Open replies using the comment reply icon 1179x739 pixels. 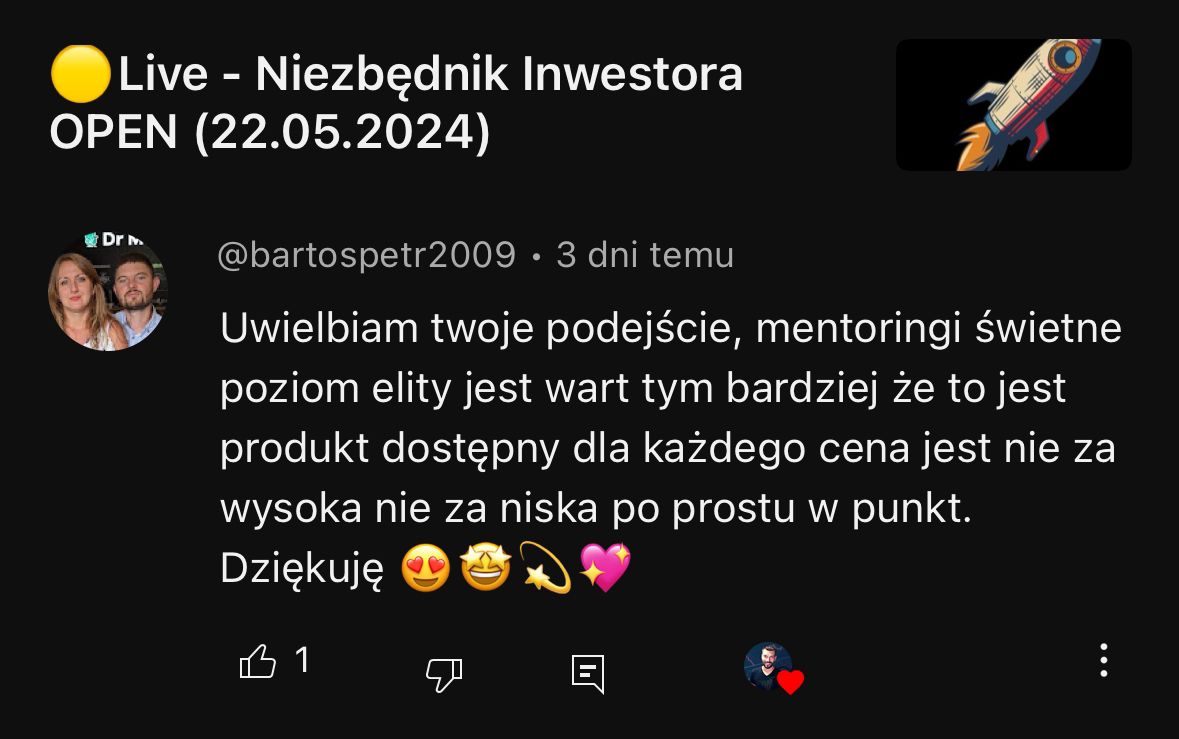click(588, 674)
